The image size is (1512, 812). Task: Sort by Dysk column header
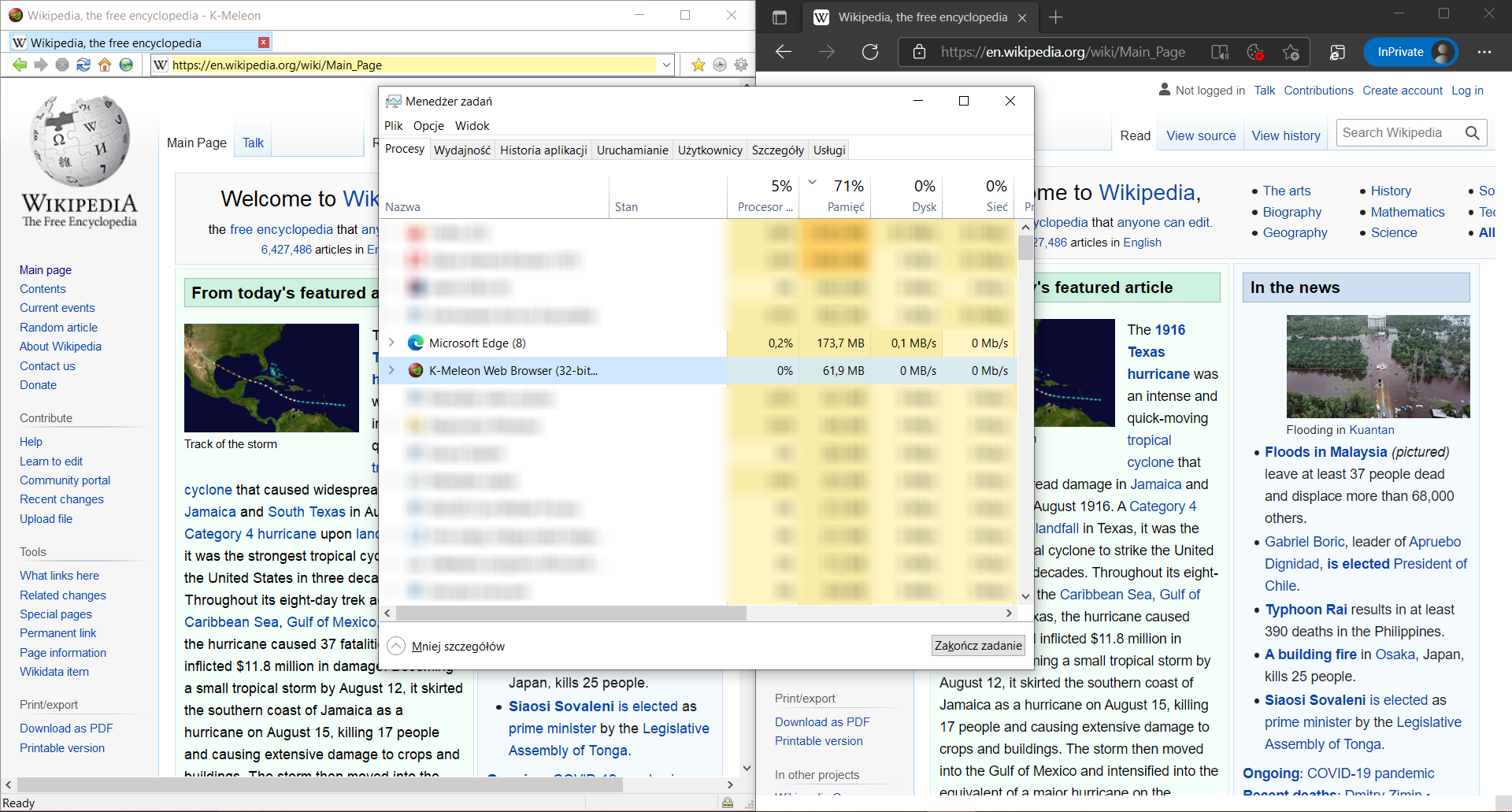[x=907, y=197]
